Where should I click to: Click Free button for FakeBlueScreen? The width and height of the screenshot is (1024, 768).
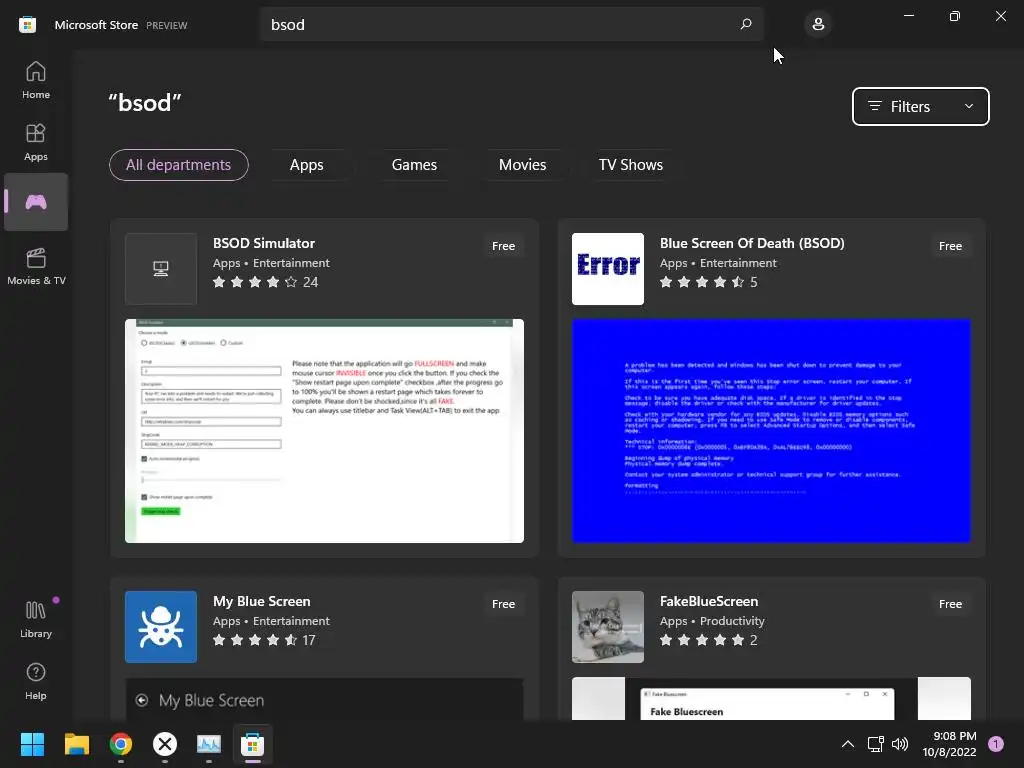(x=950, y=604)
